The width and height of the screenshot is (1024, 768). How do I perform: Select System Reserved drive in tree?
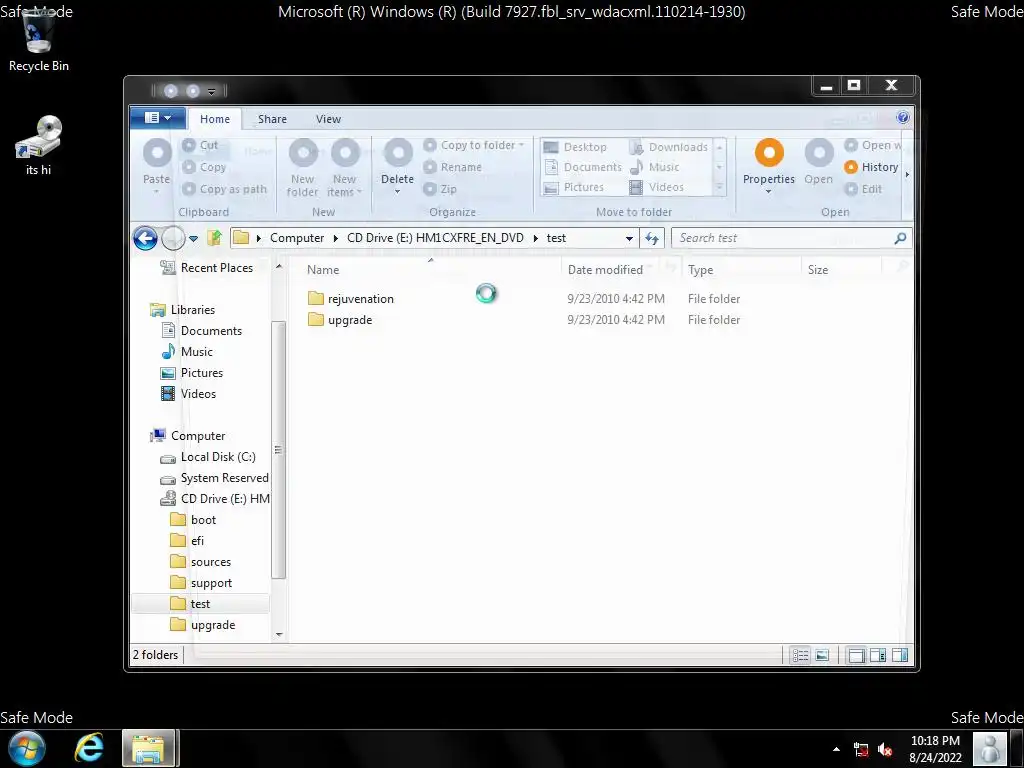pos(214,478)
